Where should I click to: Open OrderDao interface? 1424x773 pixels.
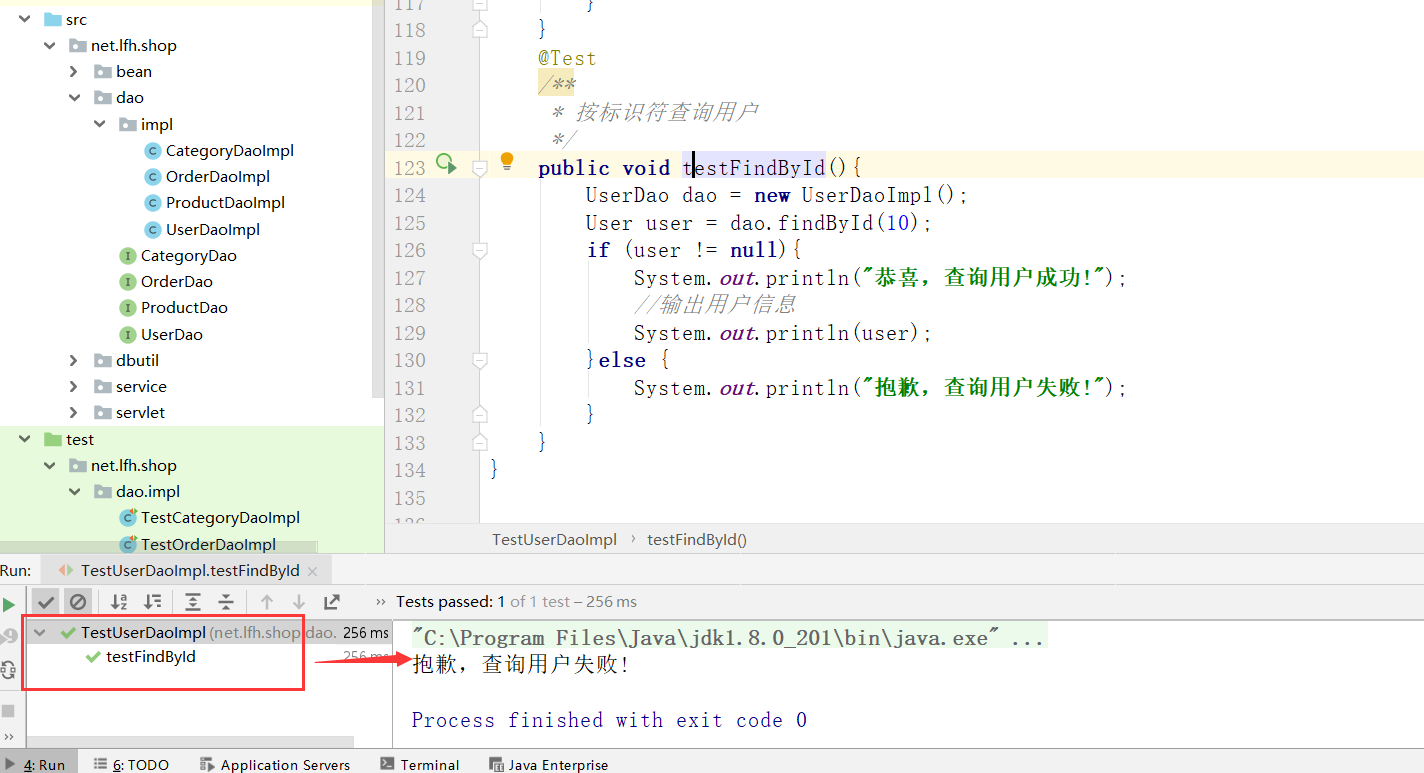tap(177, 281)
